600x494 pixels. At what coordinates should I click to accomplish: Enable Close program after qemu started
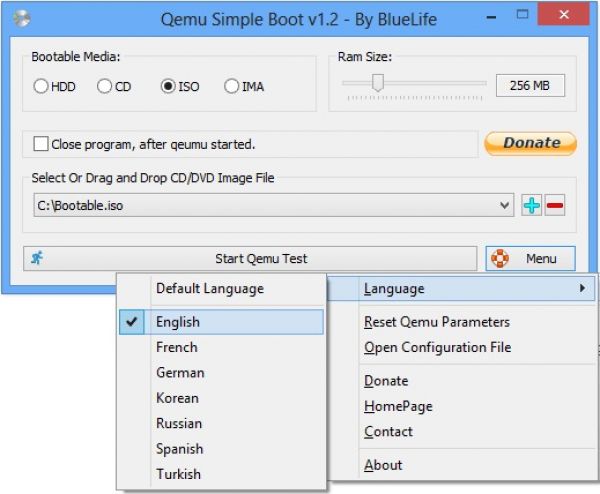41,143
